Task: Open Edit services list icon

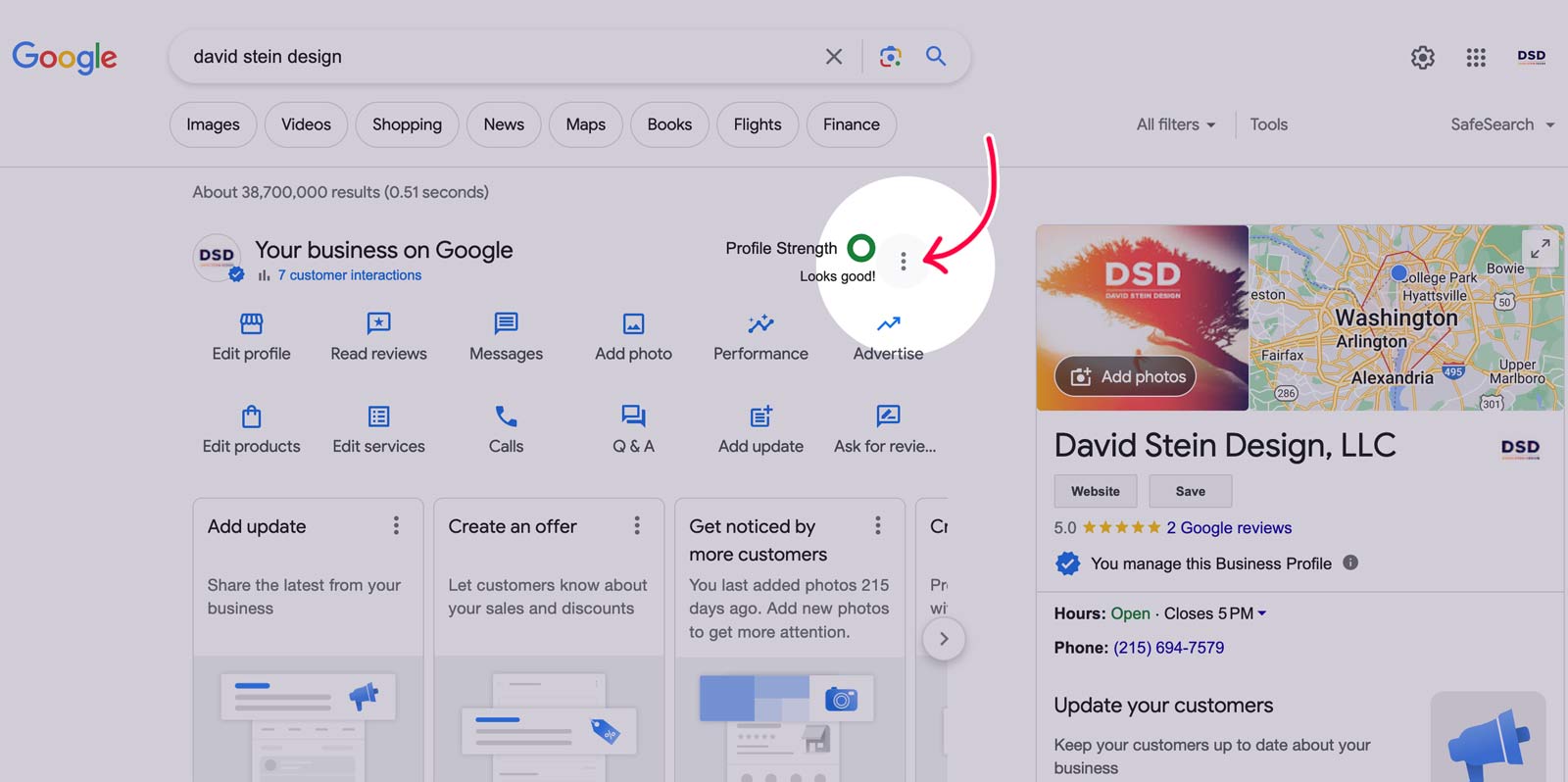Action: click(x=378, y=415)
